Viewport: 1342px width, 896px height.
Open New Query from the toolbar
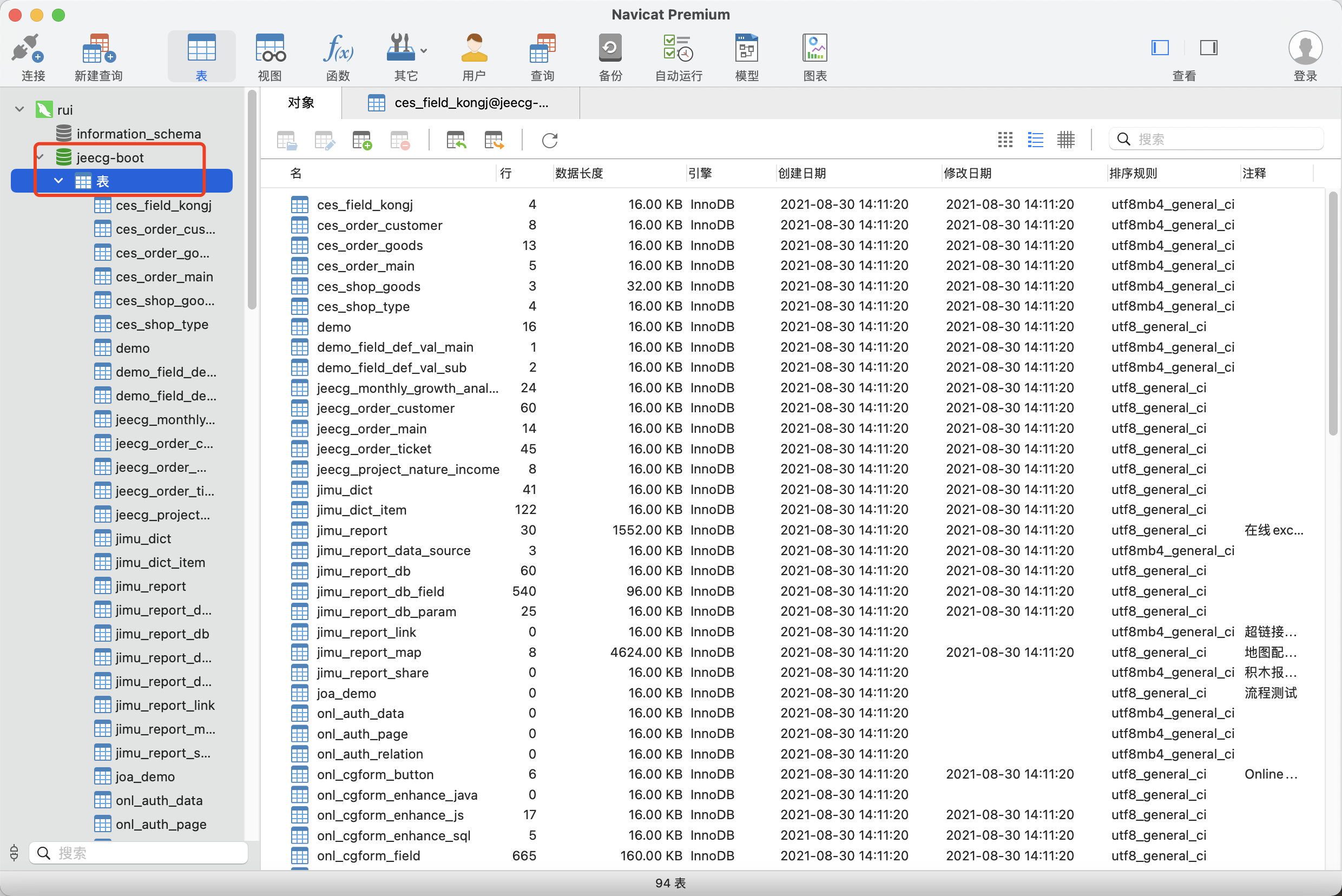(x=98, y=49)
